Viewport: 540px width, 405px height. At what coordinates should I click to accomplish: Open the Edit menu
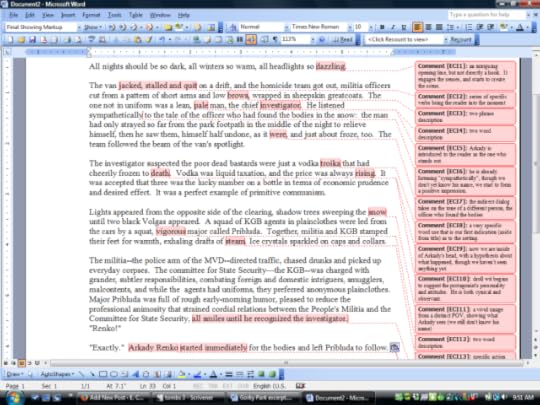(x=30, y=15)
